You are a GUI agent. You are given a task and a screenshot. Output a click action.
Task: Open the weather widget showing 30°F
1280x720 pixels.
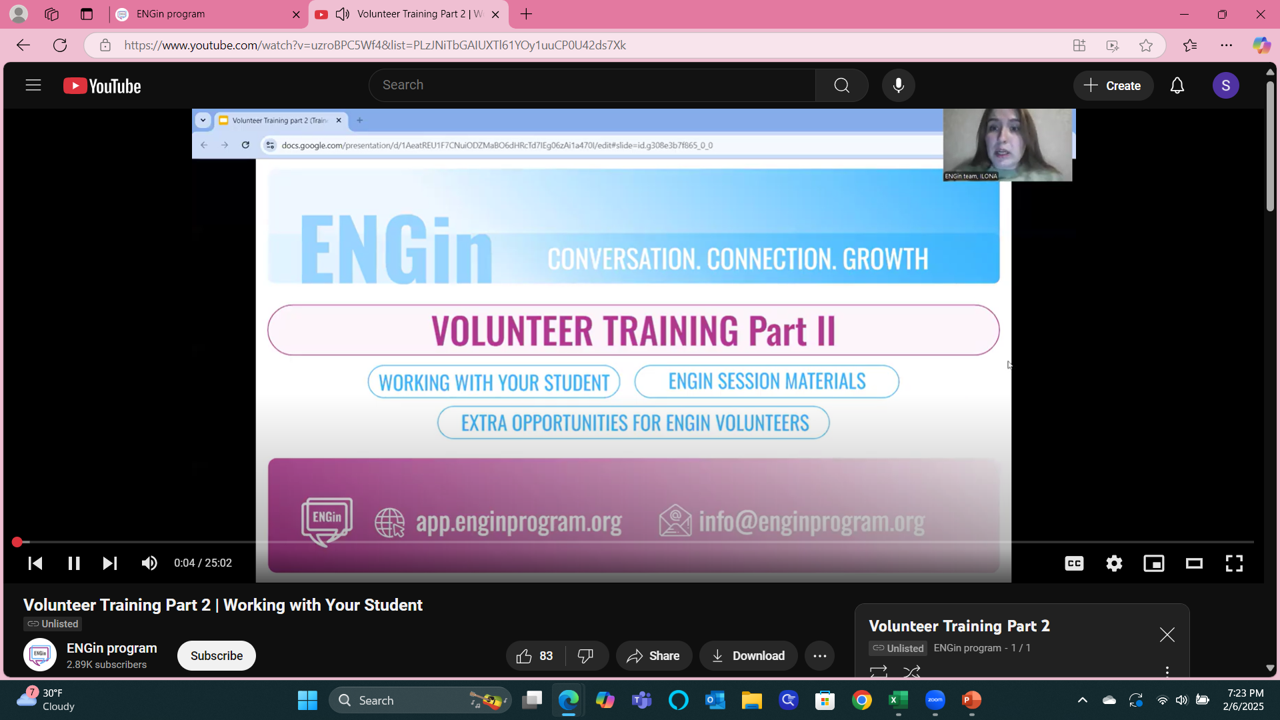[48, 699]
